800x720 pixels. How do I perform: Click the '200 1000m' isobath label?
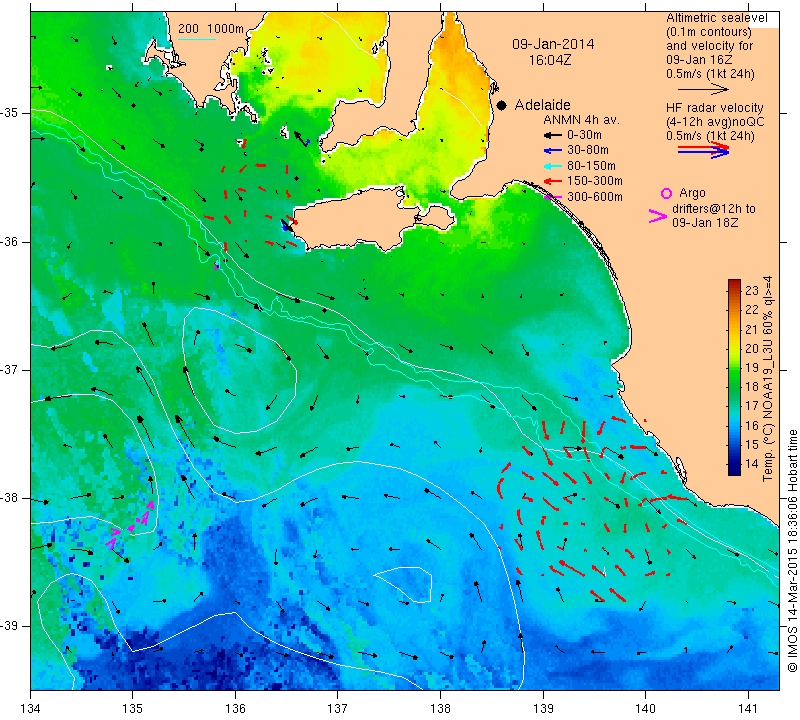211,29
